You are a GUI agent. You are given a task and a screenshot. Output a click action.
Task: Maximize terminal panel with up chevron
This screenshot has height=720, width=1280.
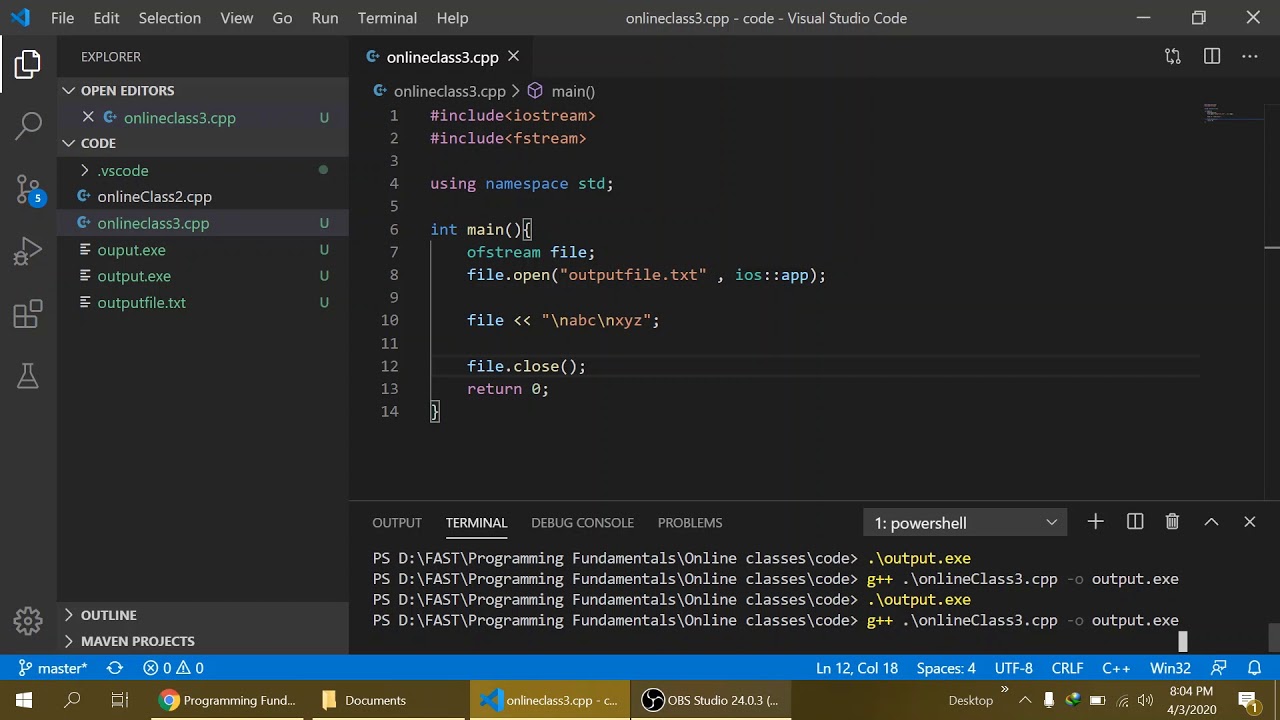(1211, 522)
